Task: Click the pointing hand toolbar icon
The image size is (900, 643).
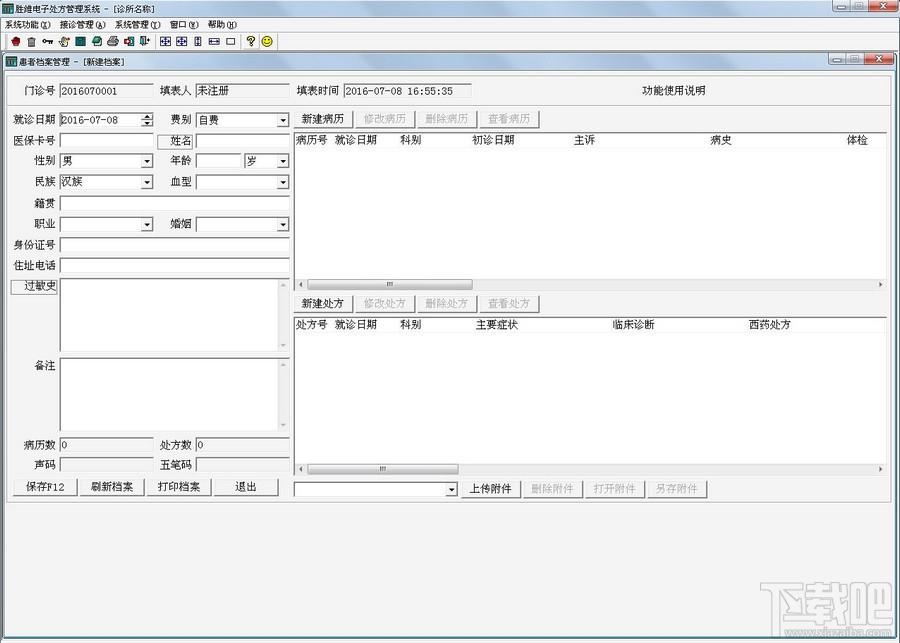Action: [64, 41]
